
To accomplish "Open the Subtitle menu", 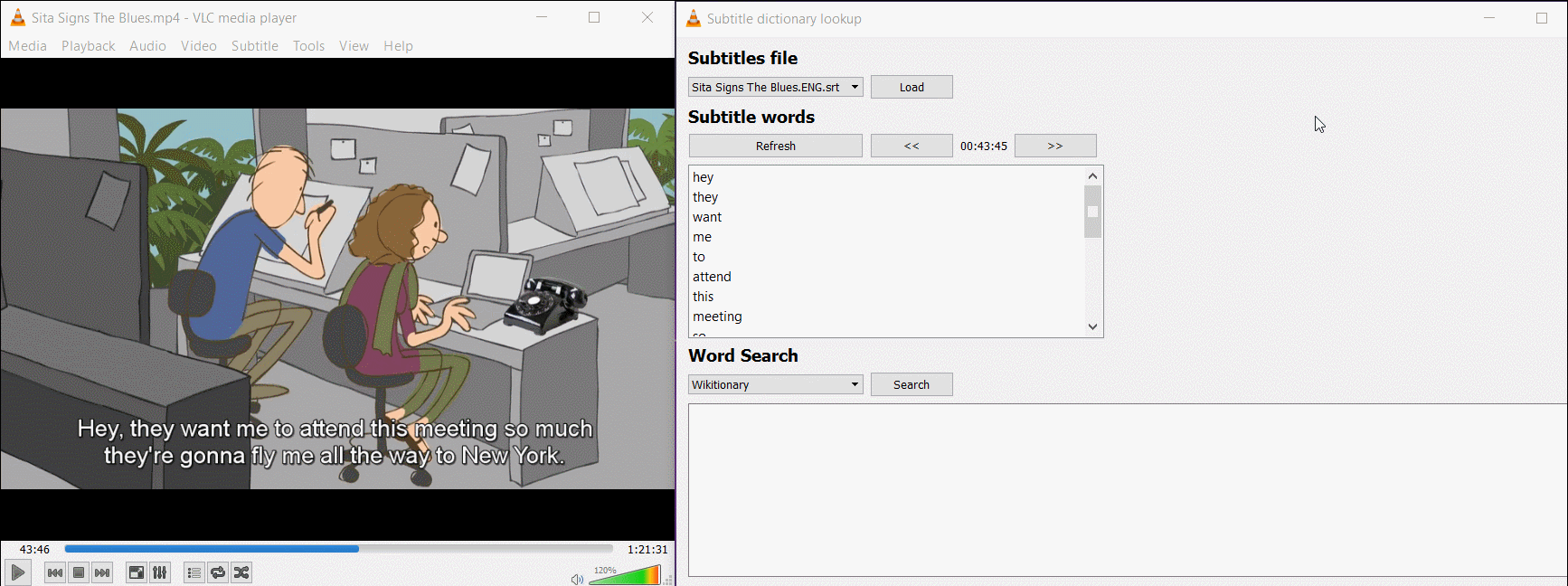I will pos(255,46).
